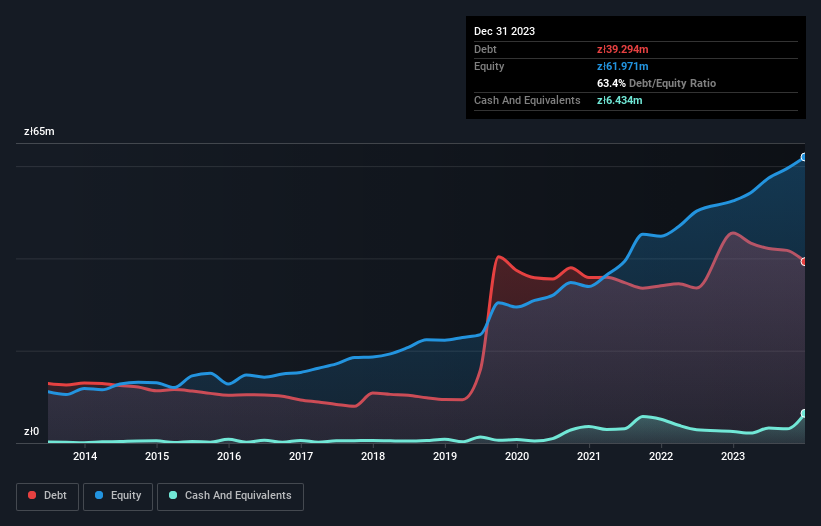Click the 2018 x-axis label
The image size is (821, 526).
pos(373,456)
